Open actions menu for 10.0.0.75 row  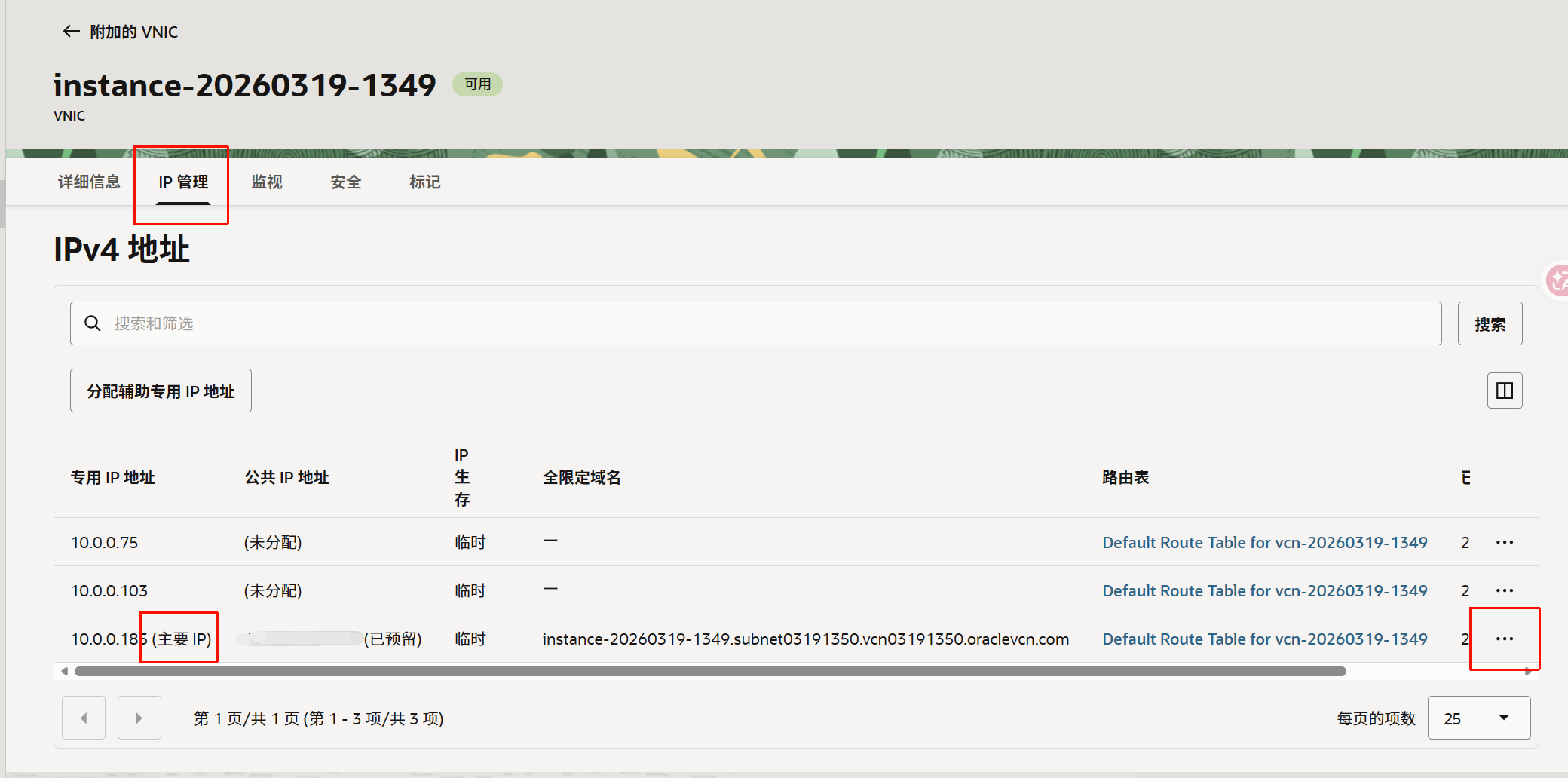(x=1505, y=542)
